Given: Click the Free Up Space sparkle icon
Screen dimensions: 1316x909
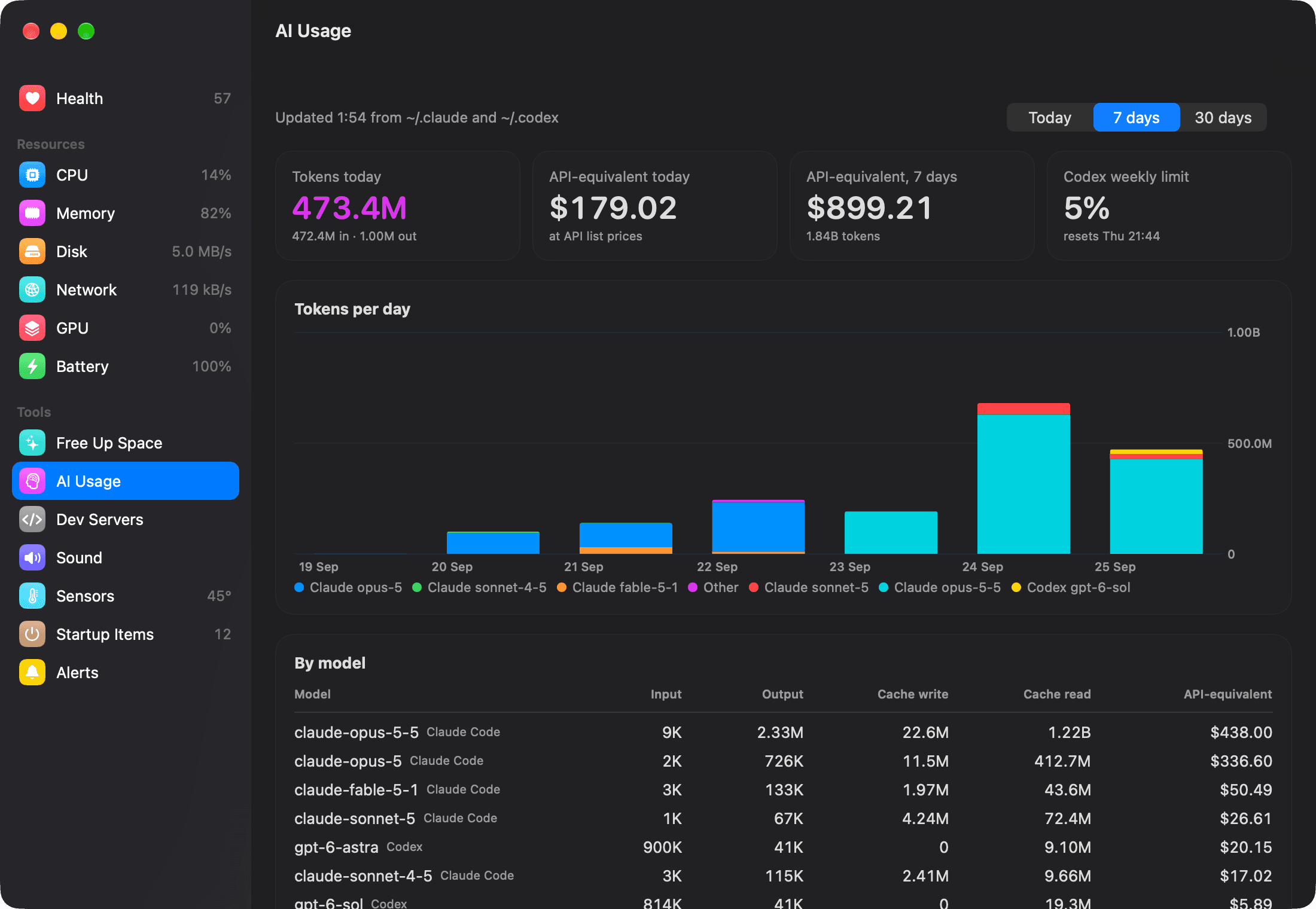Looking at the screenshot, I should pyautogui.click(x=32, y=443).
